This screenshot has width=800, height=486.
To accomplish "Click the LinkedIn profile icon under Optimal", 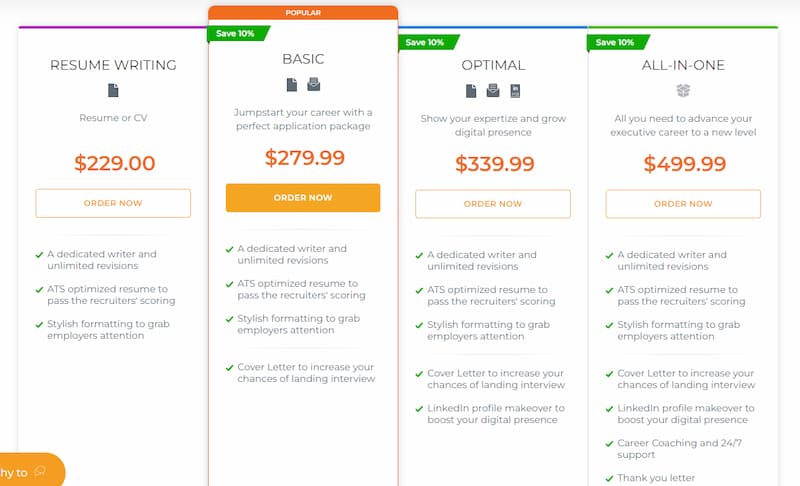I will tap(515, 91).
